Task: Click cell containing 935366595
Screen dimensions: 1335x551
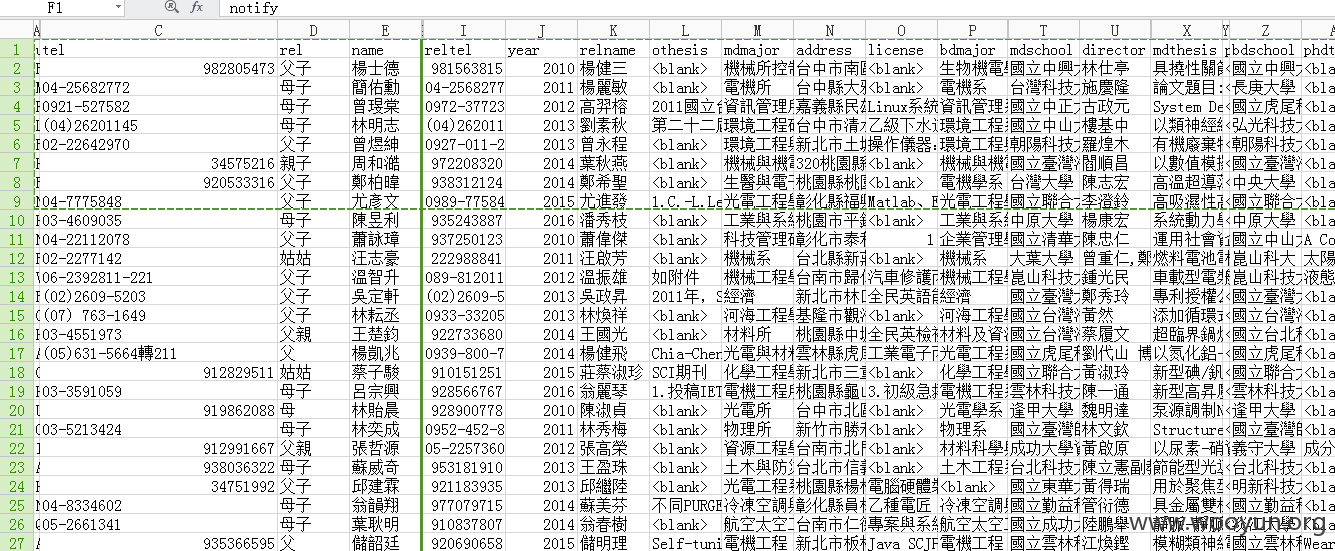Action: pyautogui.click(x=158, y=543)
